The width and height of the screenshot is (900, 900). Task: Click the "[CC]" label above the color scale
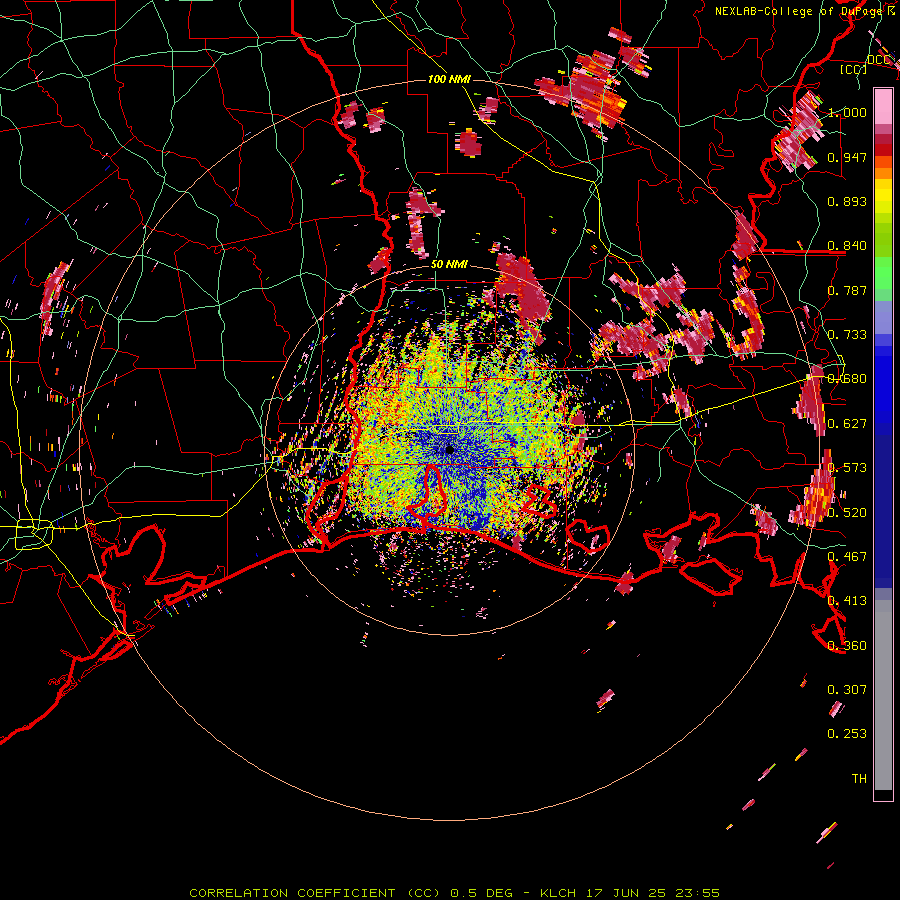[853, 69]
